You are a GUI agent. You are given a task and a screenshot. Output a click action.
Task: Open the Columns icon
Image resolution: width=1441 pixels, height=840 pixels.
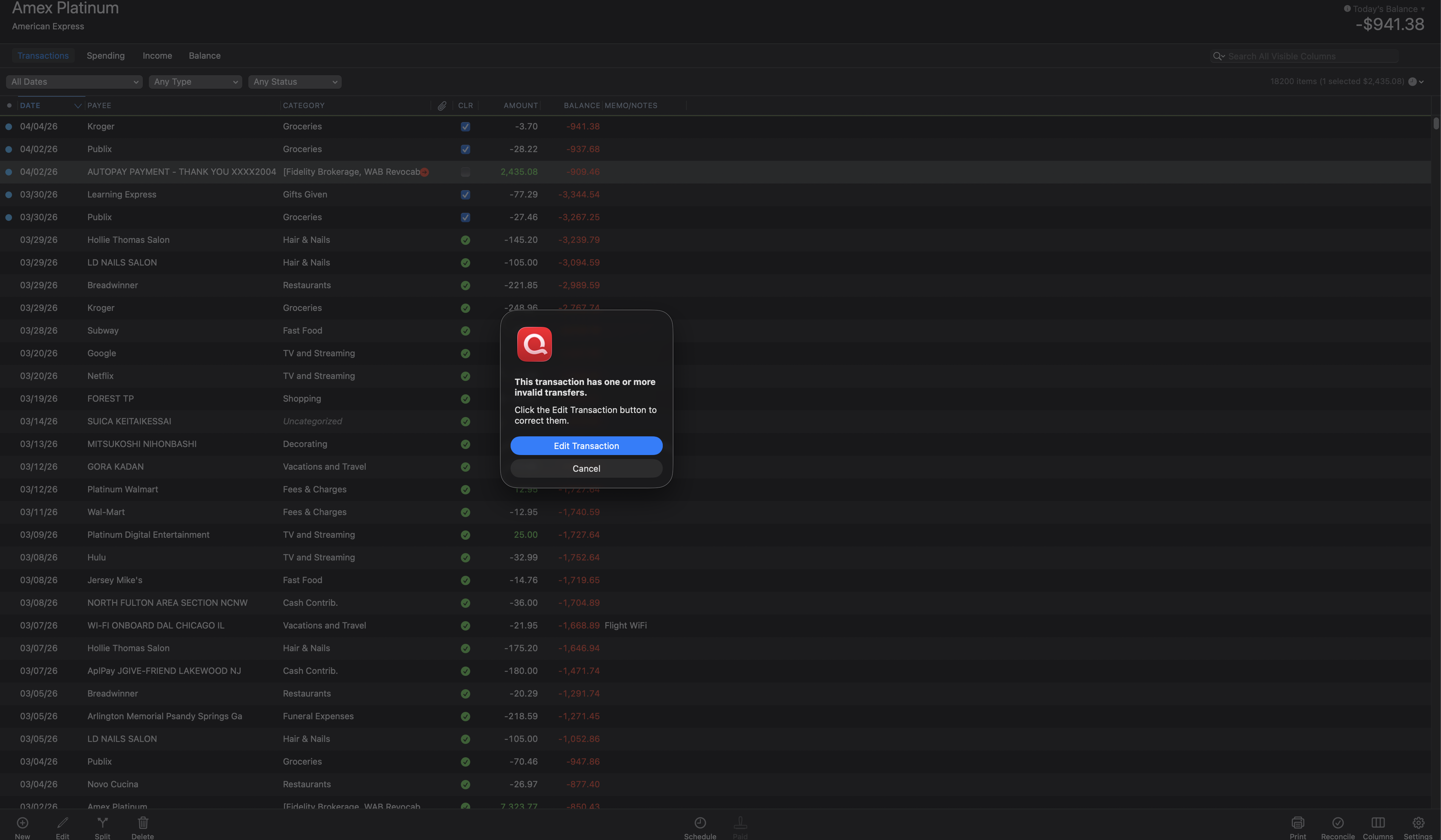1378,823
